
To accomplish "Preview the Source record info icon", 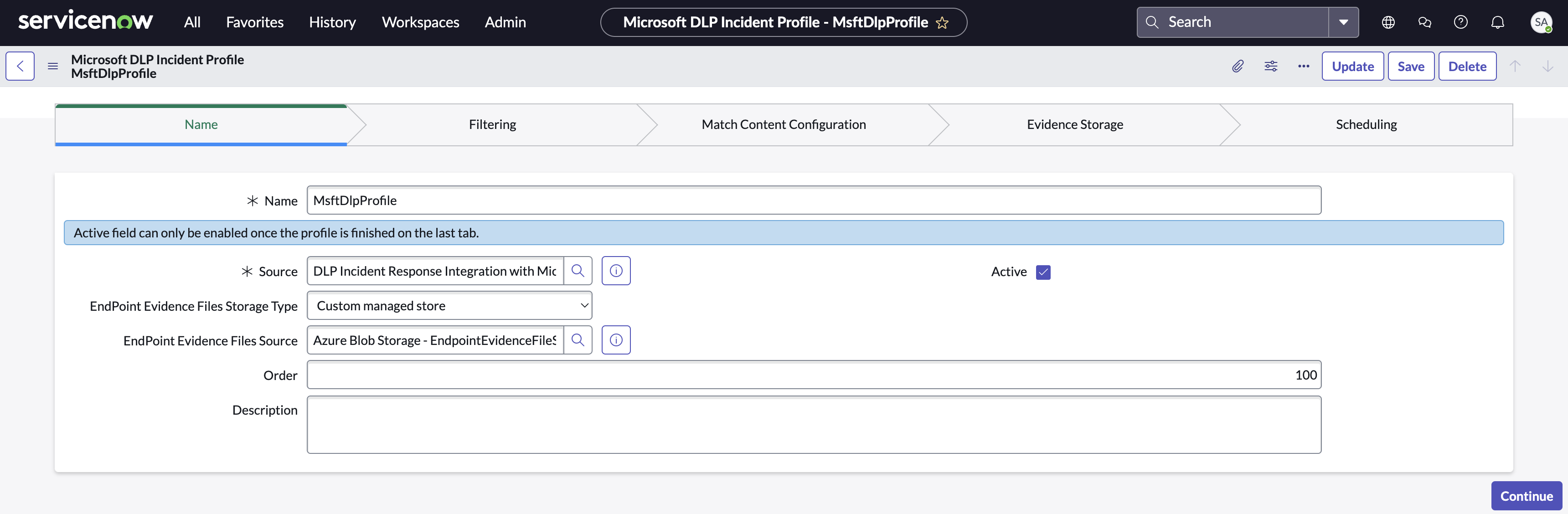I will pos(616,271).
